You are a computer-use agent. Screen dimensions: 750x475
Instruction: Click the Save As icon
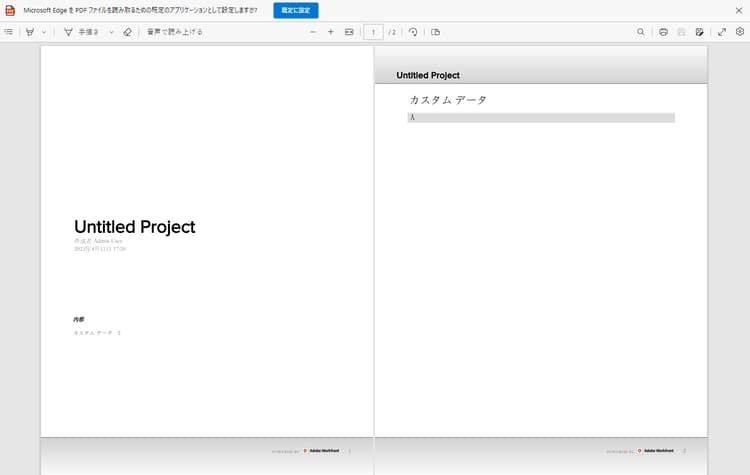699,32
